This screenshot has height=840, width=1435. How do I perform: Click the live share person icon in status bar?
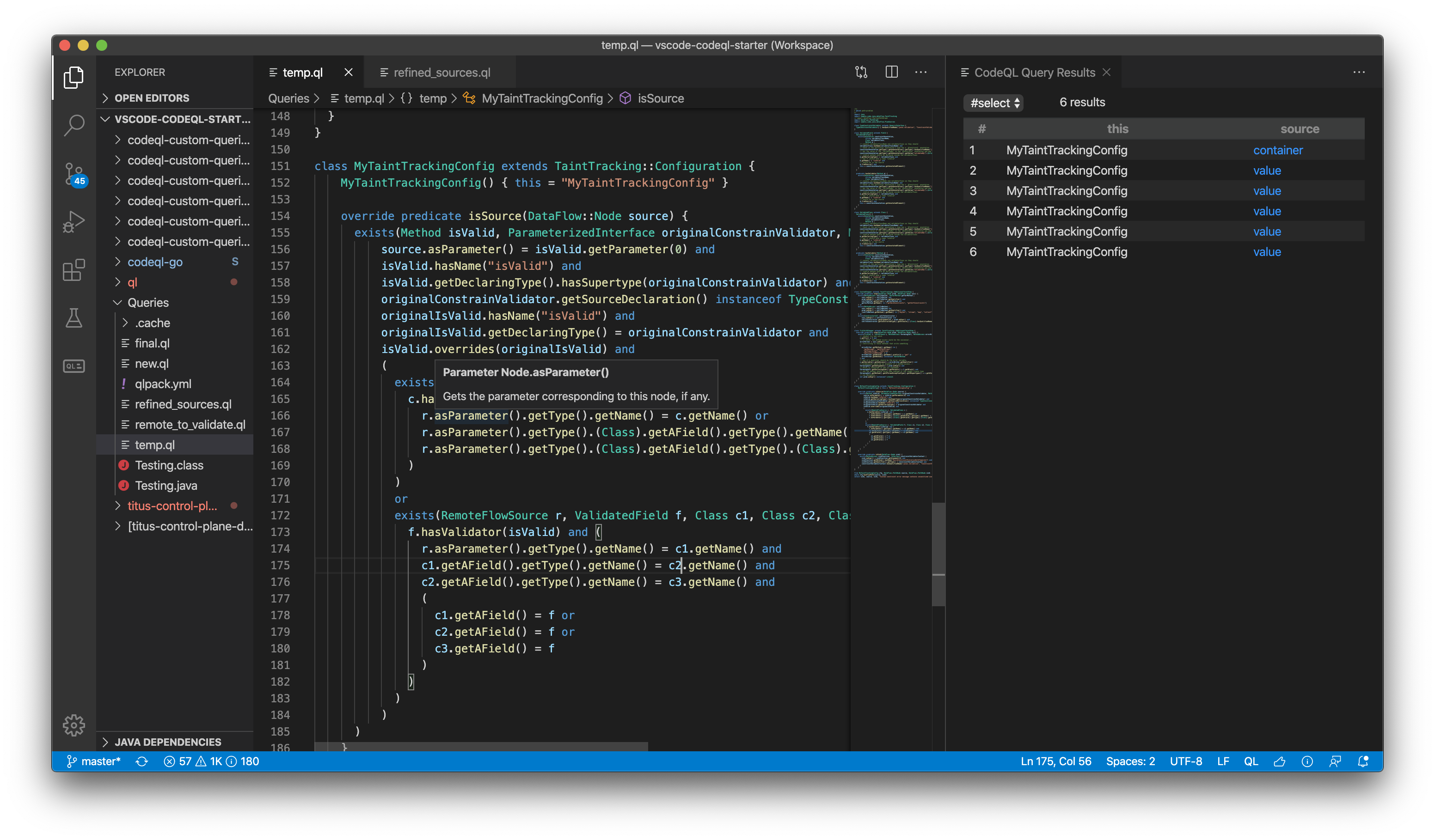(x=1335, y=761)
